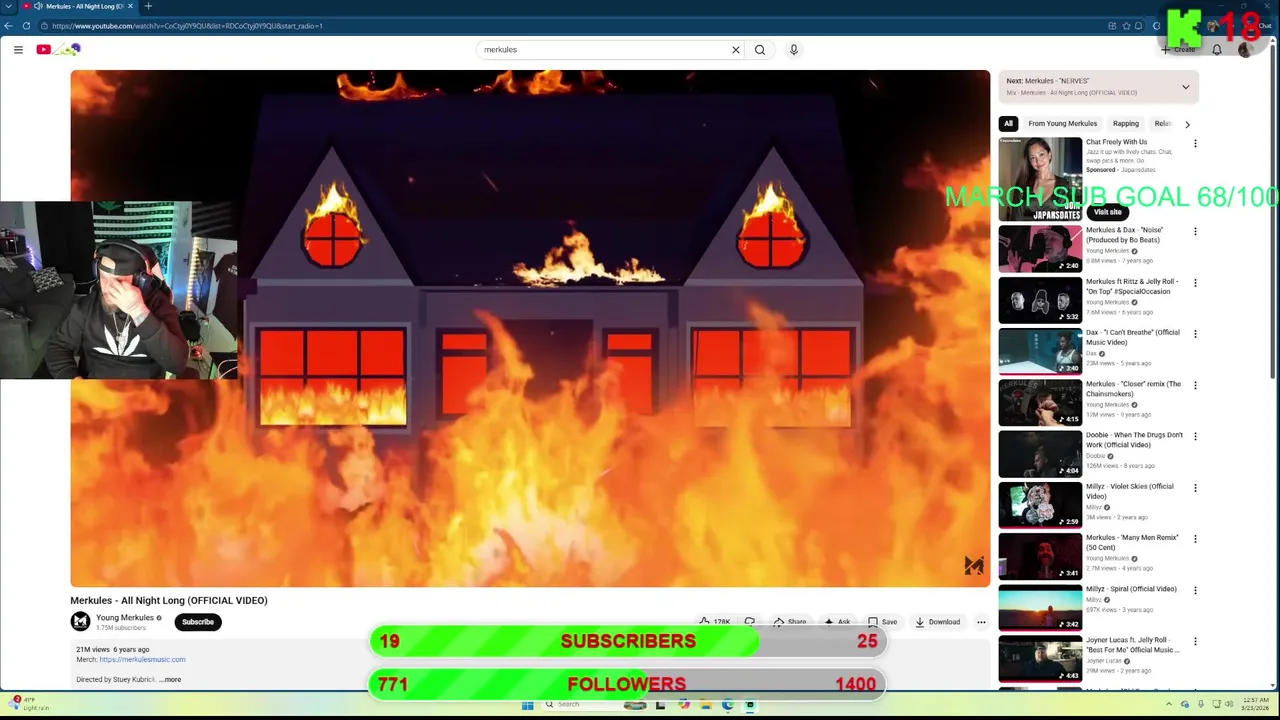Select the All filter chip

pos(1008,124)
